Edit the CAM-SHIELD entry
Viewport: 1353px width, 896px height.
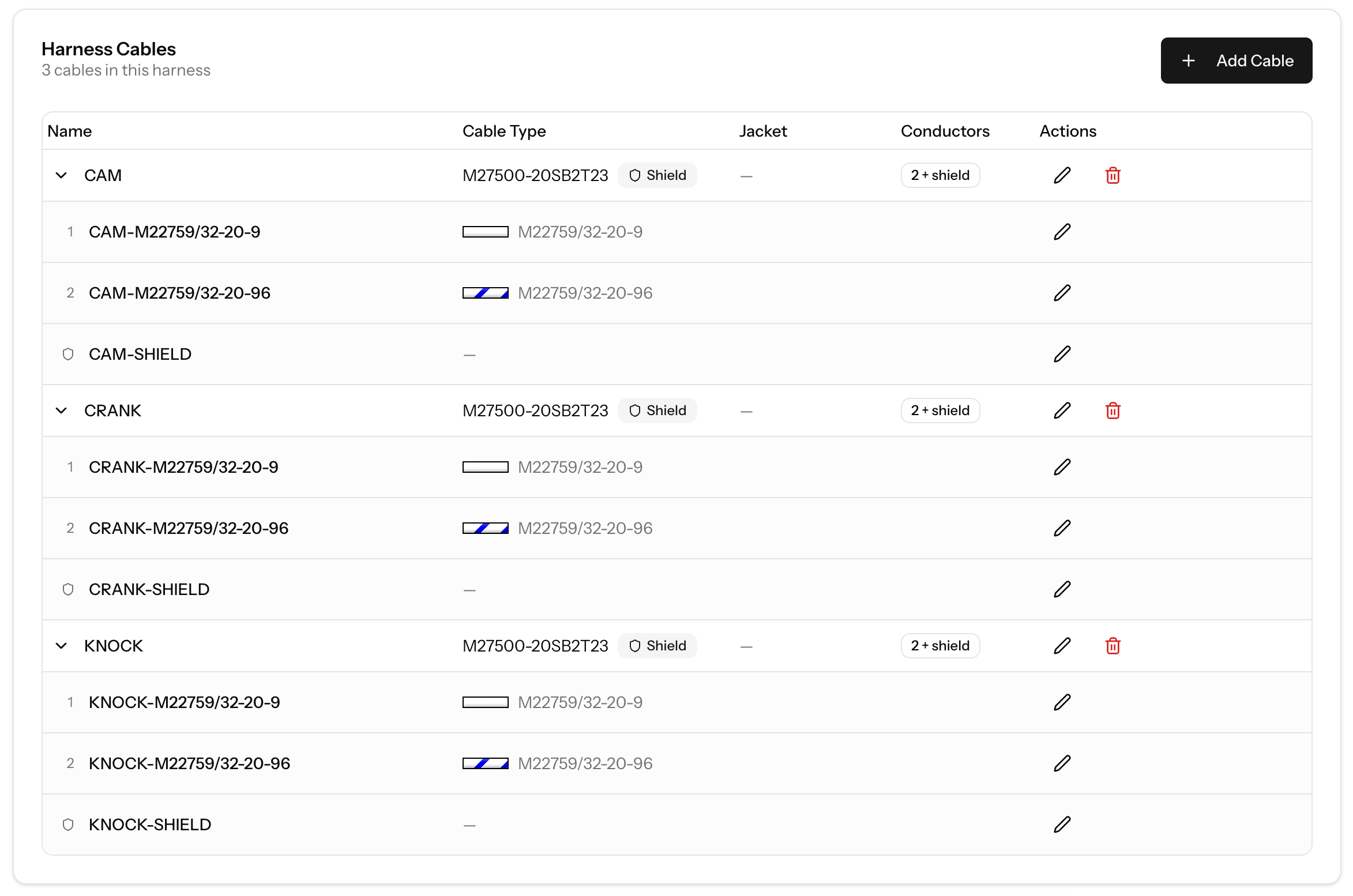pos(1062,354)
